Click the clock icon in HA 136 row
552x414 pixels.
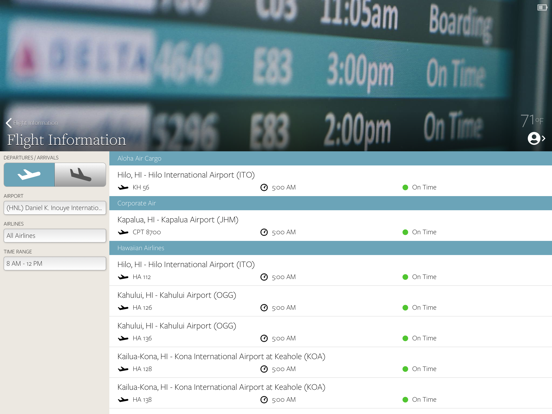264,338
